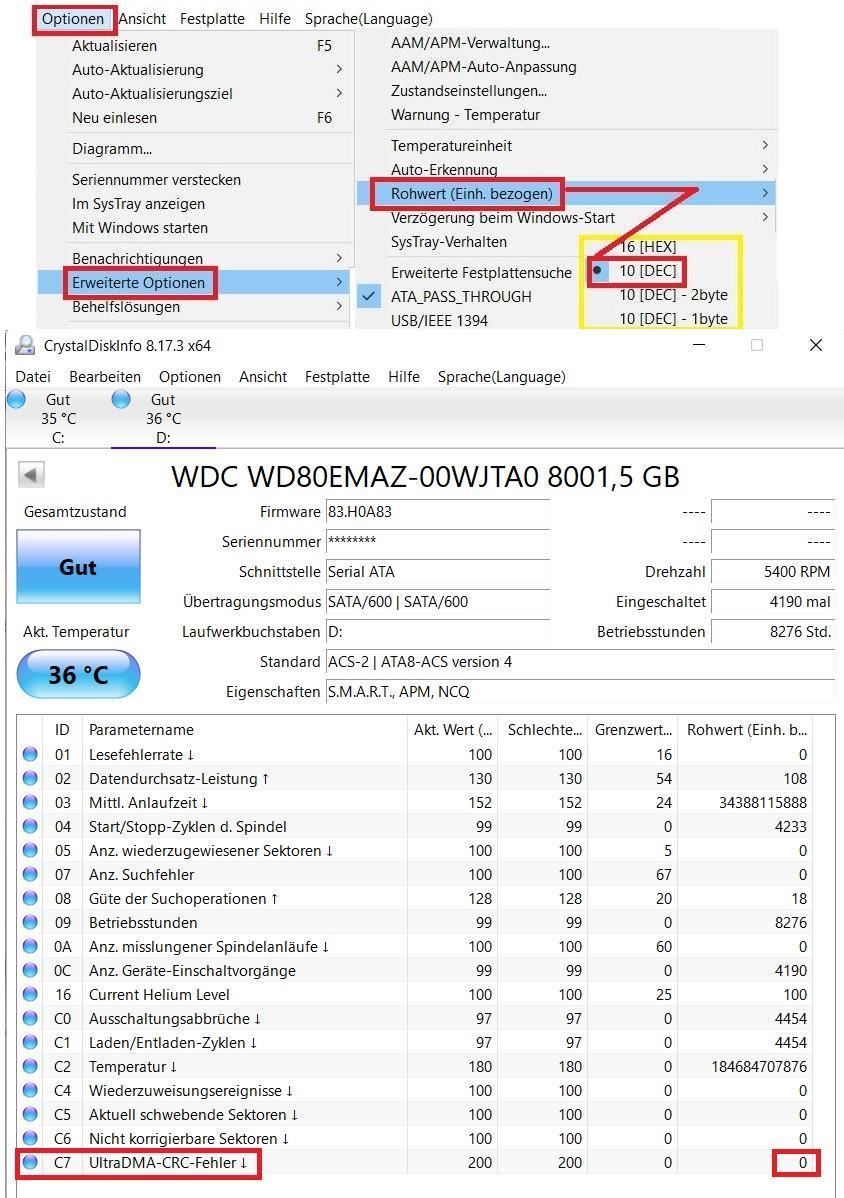Click the Seriennummer field with asterisks
This screenshot has width=844, height=1198.
(x=438, y=542)
